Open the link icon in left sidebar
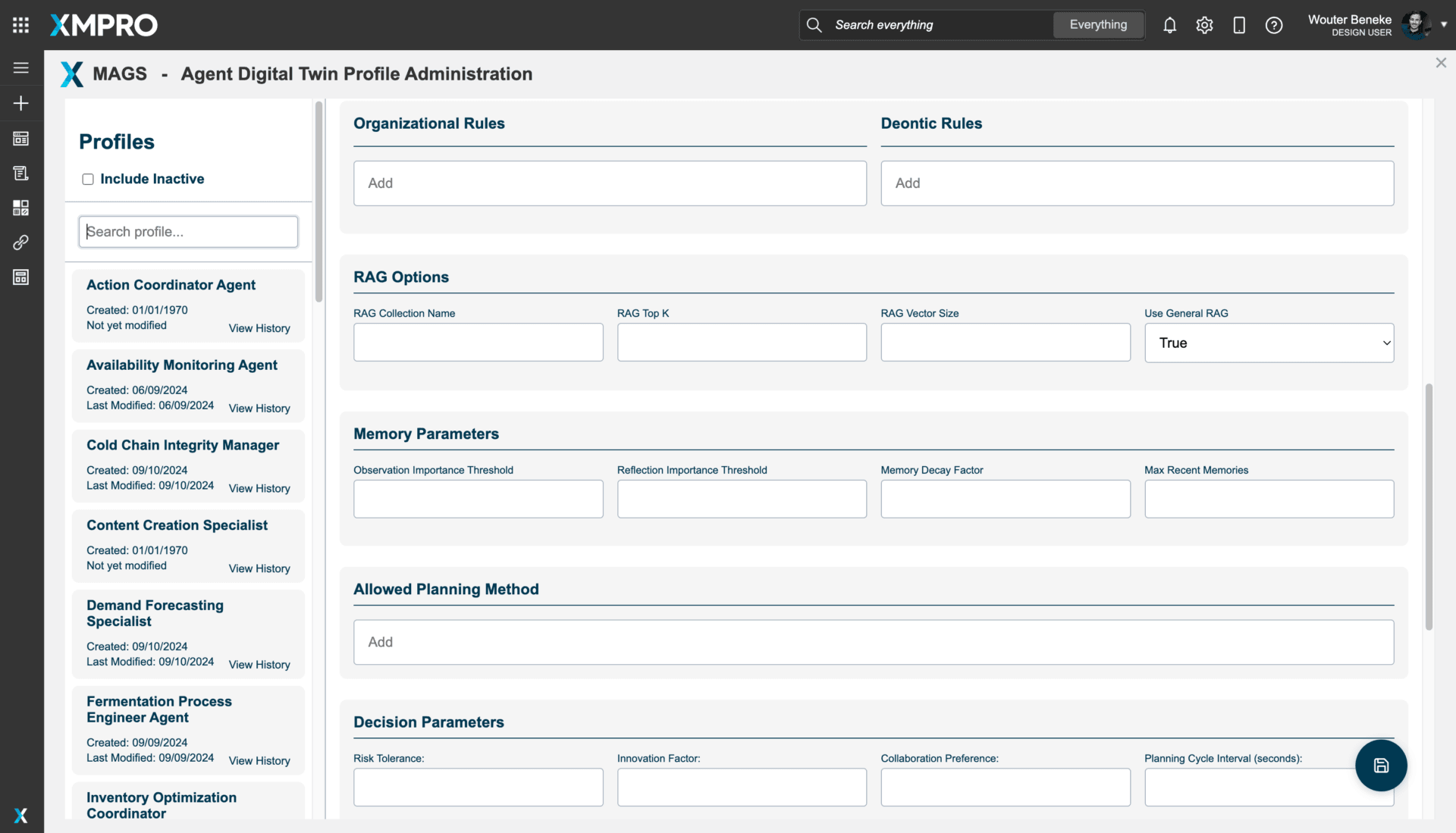Screen dimensions: 1456x833 [20, 243]
